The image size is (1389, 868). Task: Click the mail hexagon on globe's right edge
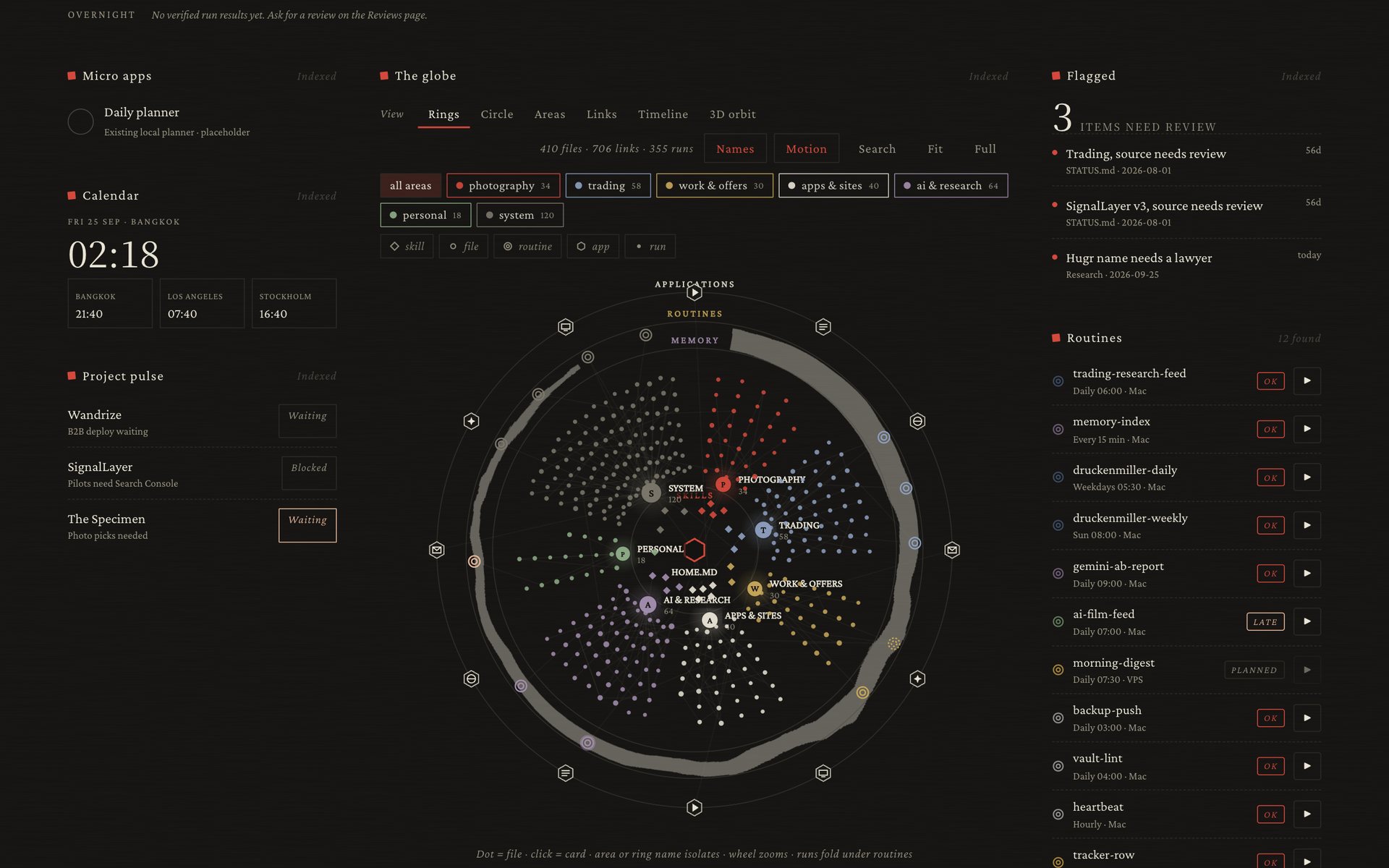(x=952, y=550)
